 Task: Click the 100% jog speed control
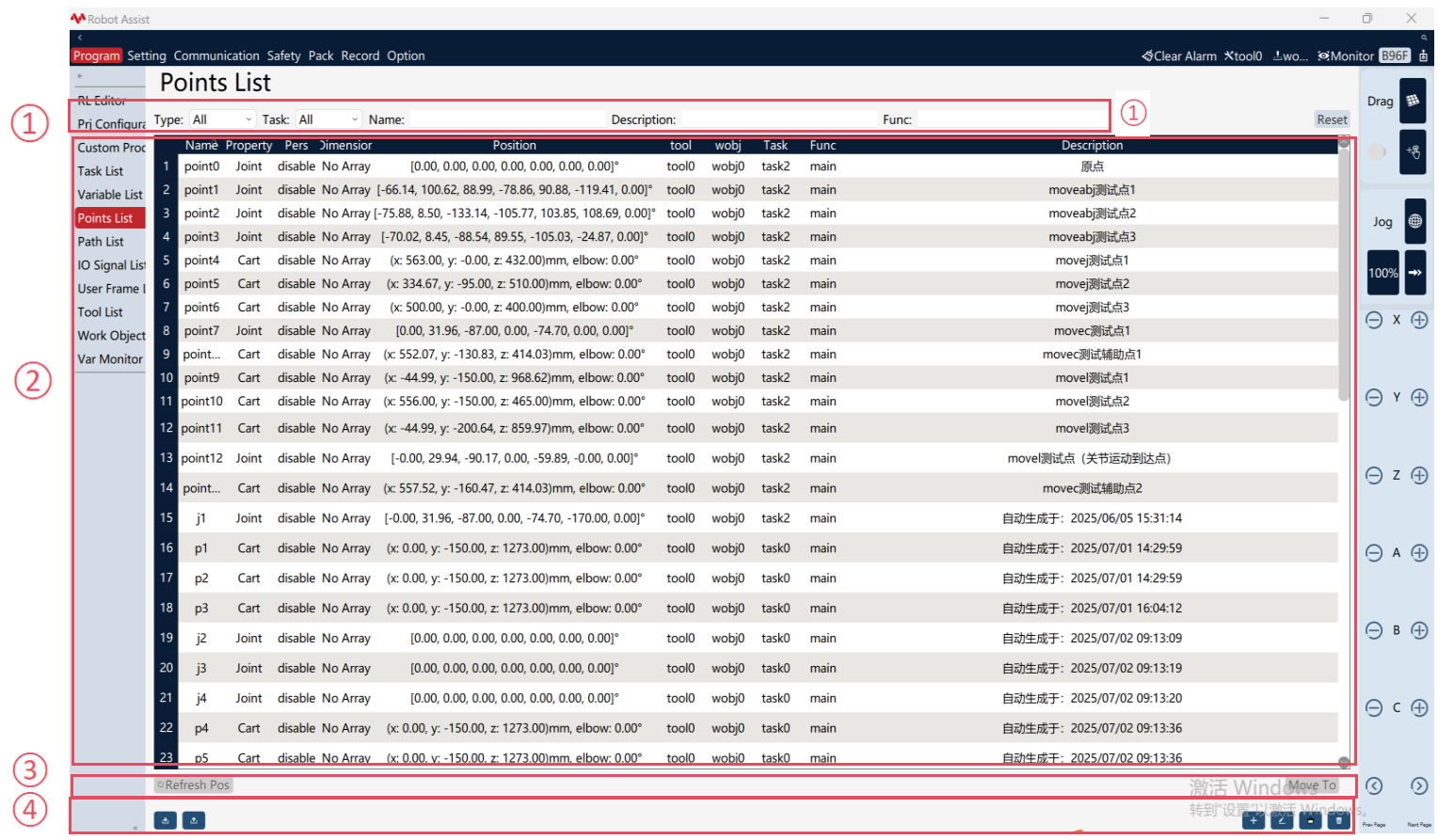pyautogui.click(x=1382, y=273)
